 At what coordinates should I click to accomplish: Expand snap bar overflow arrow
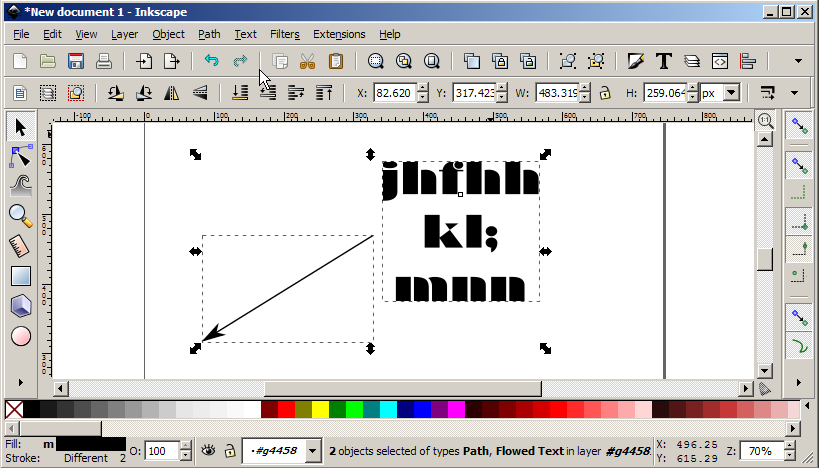pyautogui.click(x=799, y=382)
